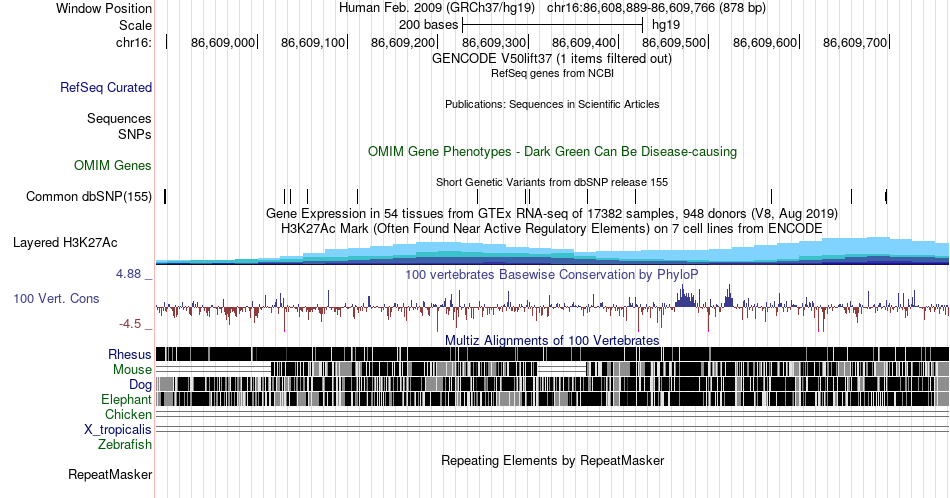Viewport: 950px width, 498px height.
Task: Click the PhyloP upper value 4.88
Action: (x=128, y=274)
